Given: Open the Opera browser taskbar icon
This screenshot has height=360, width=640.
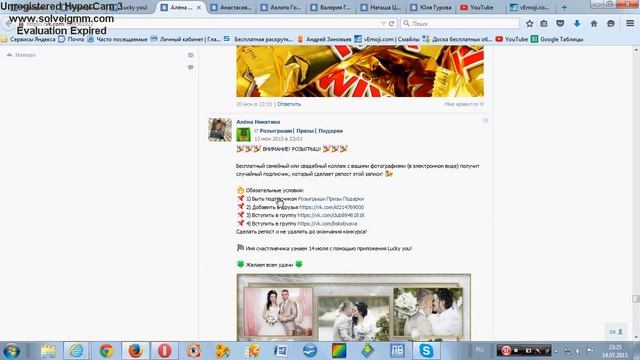Looking at the screenshot, I should [164, 351].
